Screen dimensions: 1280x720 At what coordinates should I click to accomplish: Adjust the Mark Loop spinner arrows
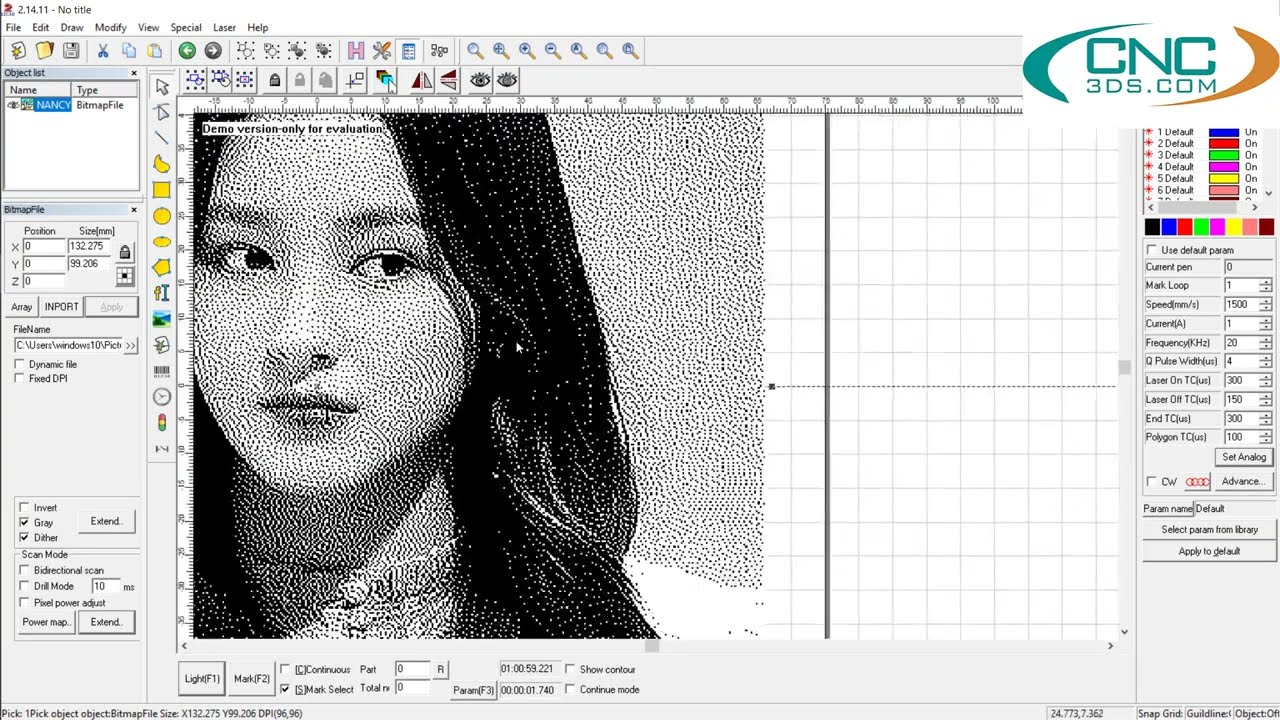(1265, 286)
